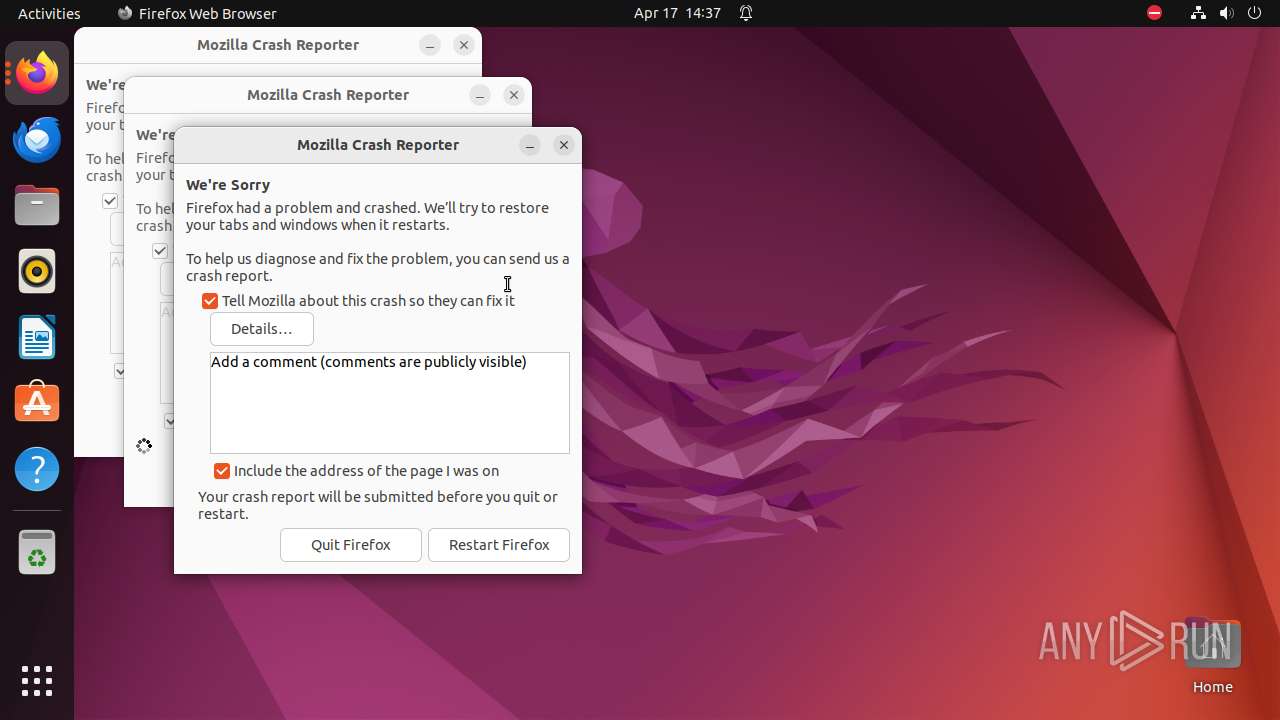Open Rhythmbox music player

click(37, 271)
